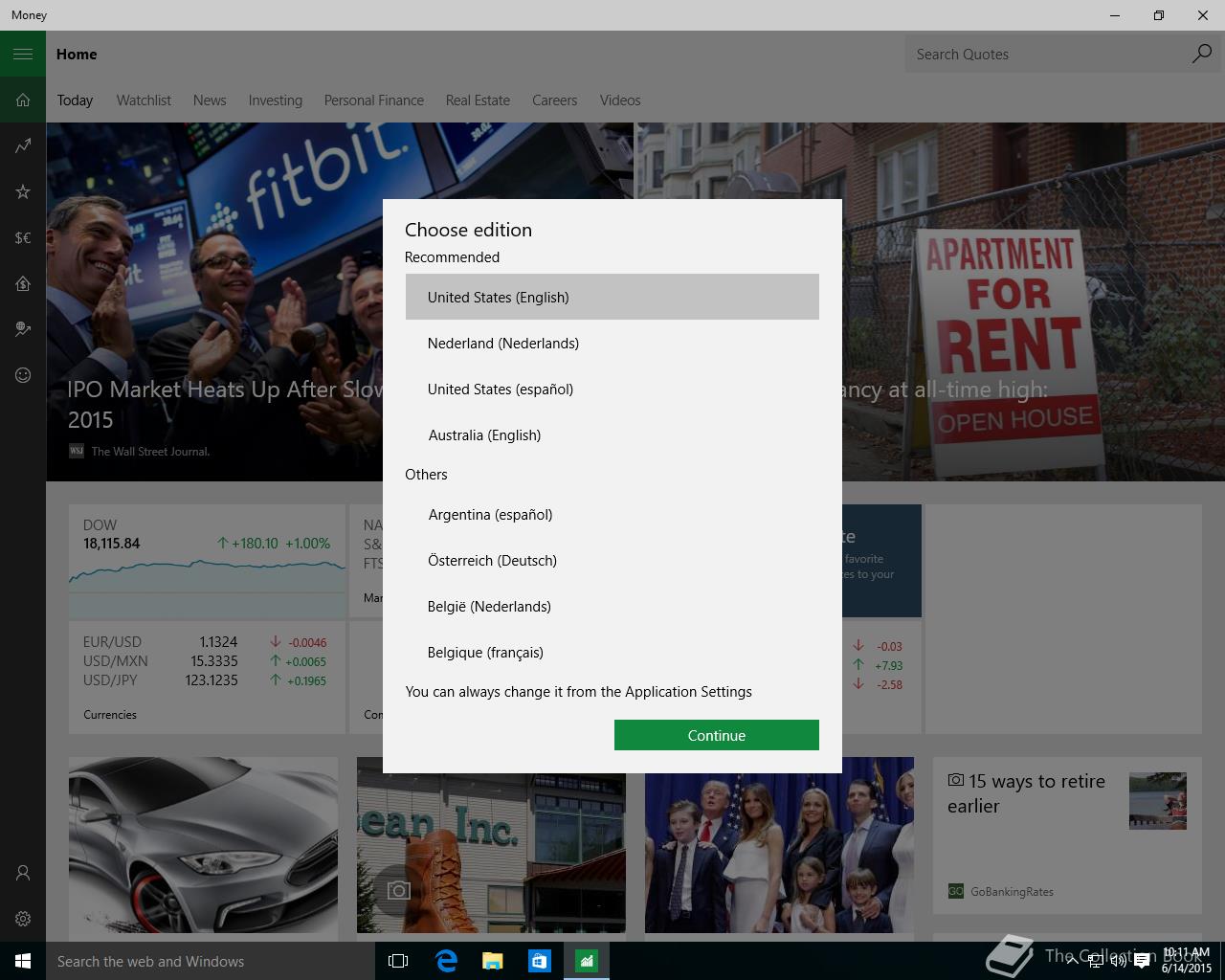This screenshot has height=980, width=1225.
Task: Select United States (English) edition
Action: pyautogui.click(x=612, y=297)
